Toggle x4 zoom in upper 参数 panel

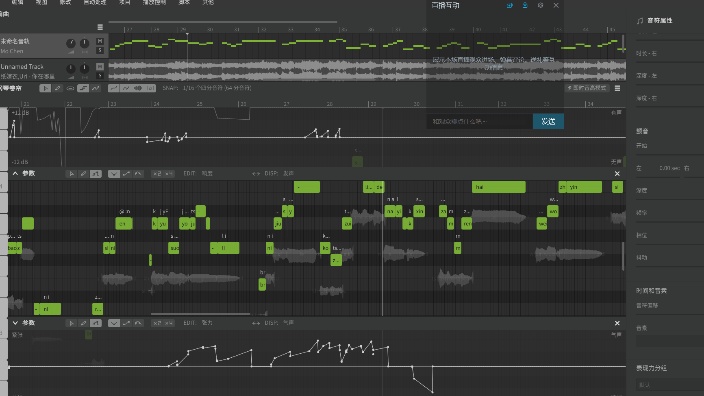[169, 173]
